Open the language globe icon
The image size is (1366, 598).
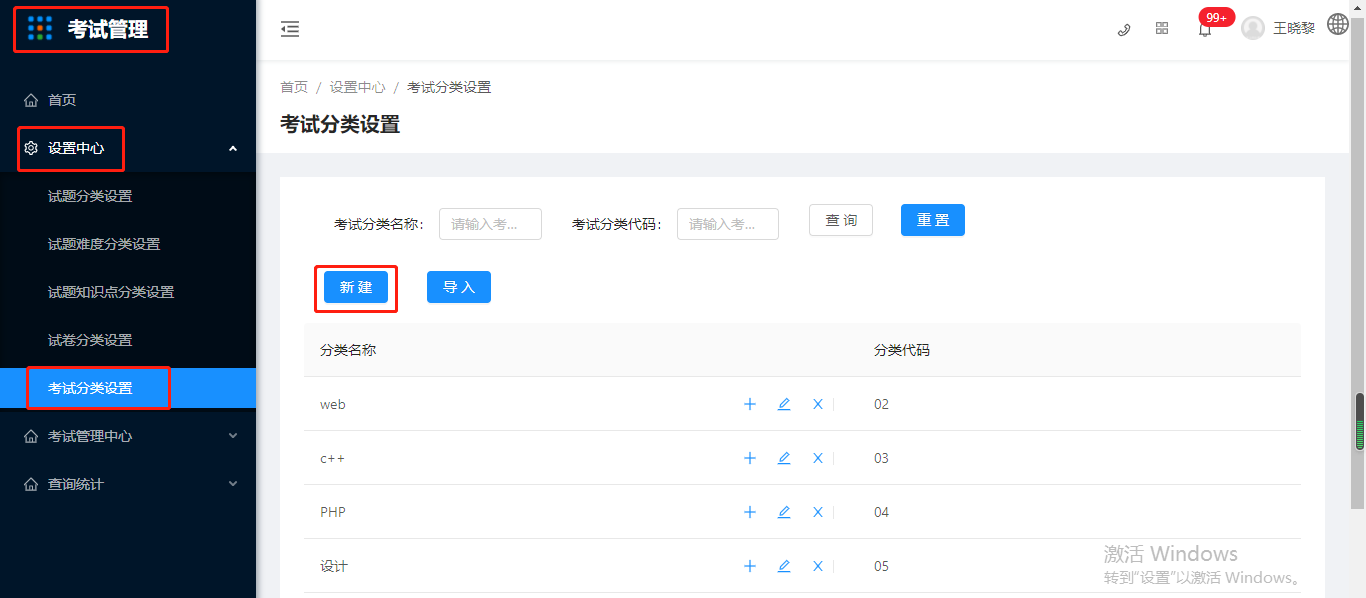[1338, 24]
